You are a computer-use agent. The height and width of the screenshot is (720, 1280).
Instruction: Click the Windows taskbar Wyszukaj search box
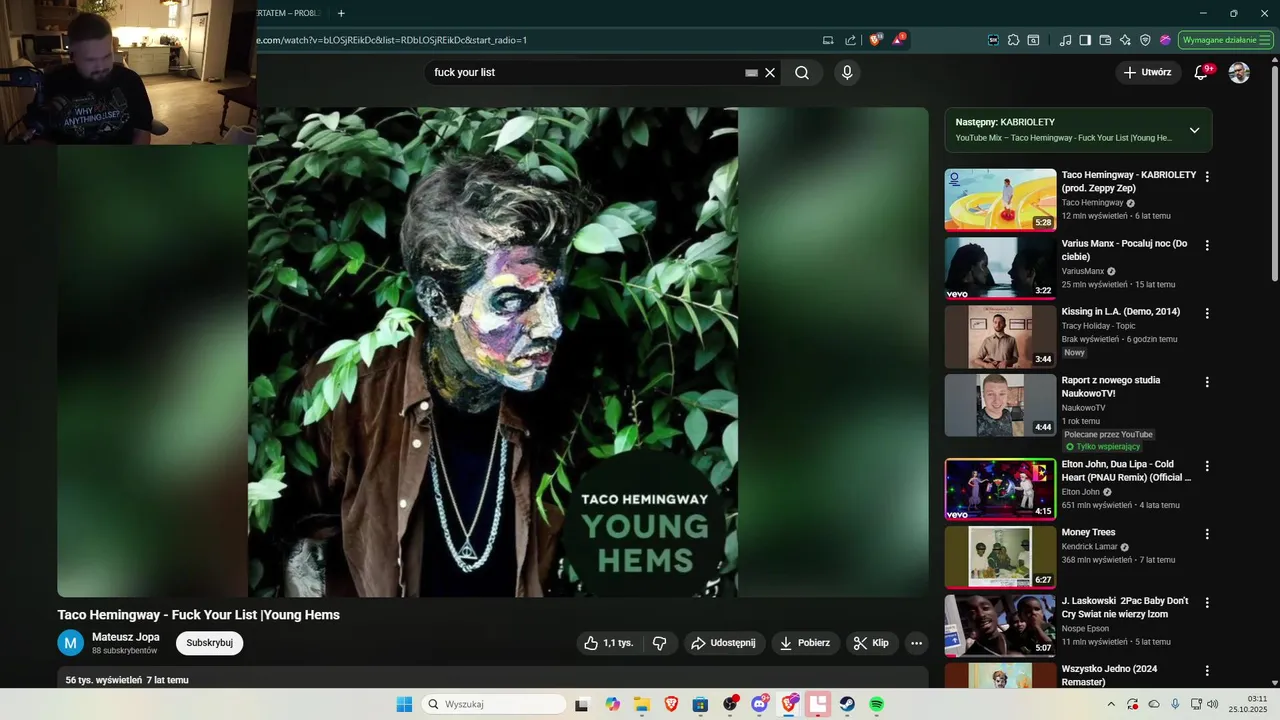point(494,704)
